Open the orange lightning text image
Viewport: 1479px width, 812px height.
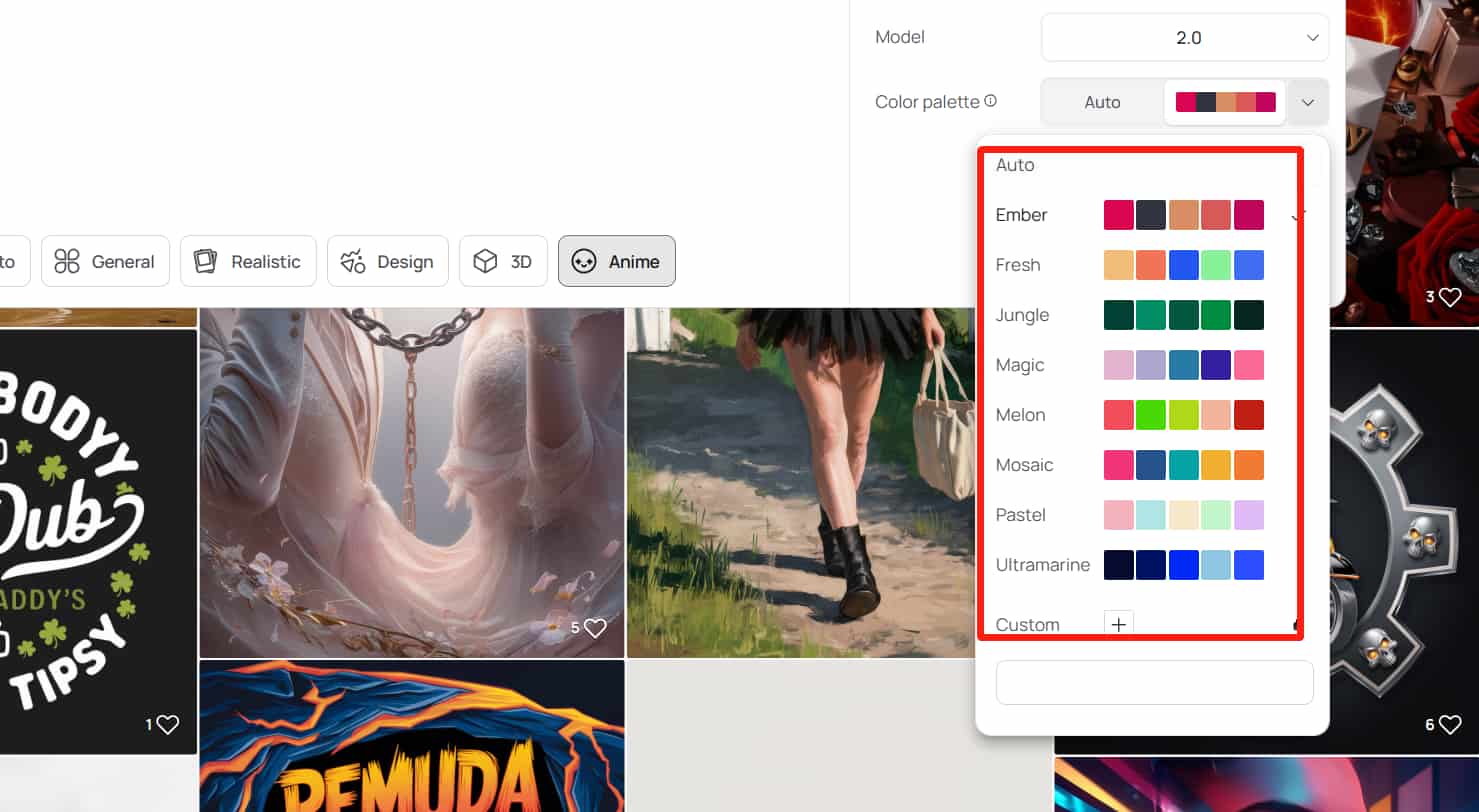(x=411, y=736)
